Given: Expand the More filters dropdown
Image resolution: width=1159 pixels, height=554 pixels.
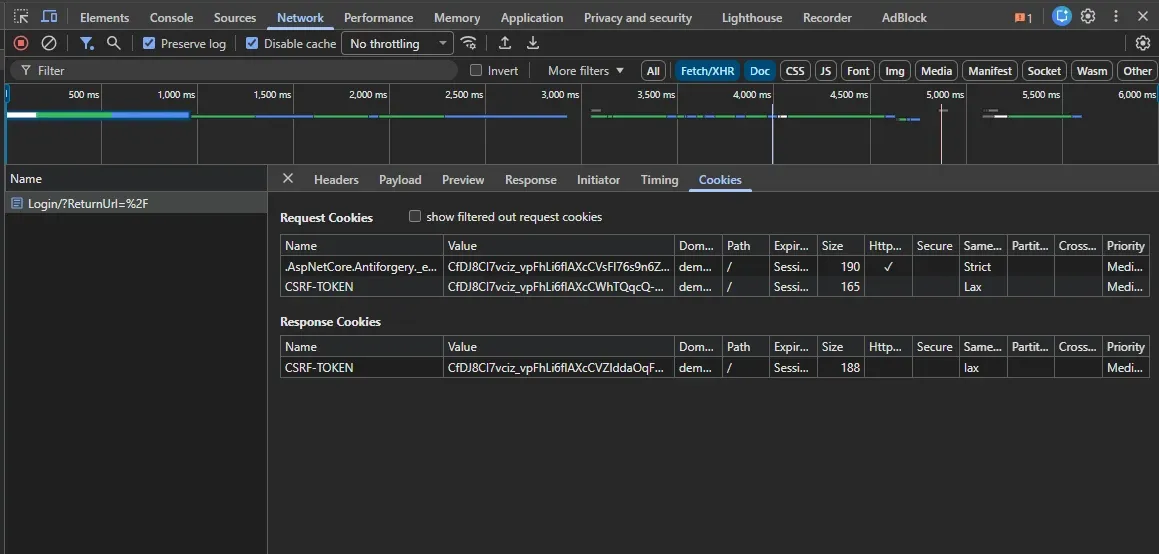Looking at the screenshot, I should [585, 71].
